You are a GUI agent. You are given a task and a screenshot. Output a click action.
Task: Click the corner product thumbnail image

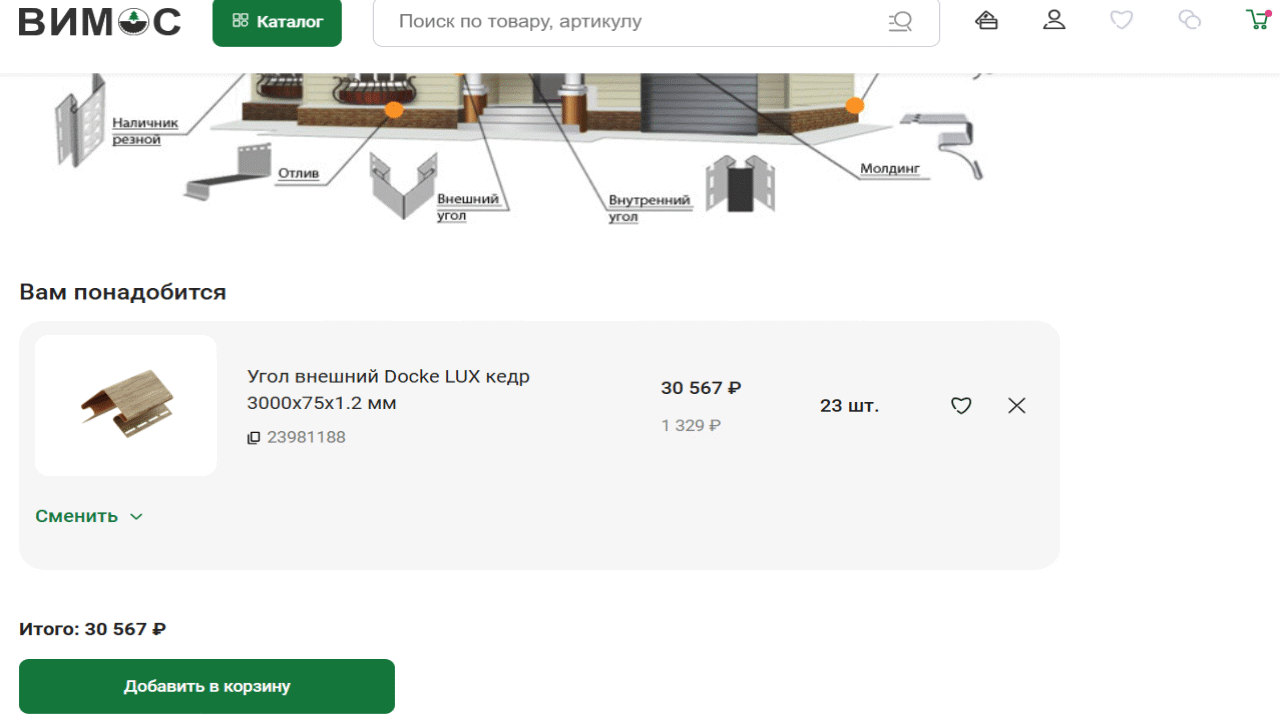tap(126, 405)
